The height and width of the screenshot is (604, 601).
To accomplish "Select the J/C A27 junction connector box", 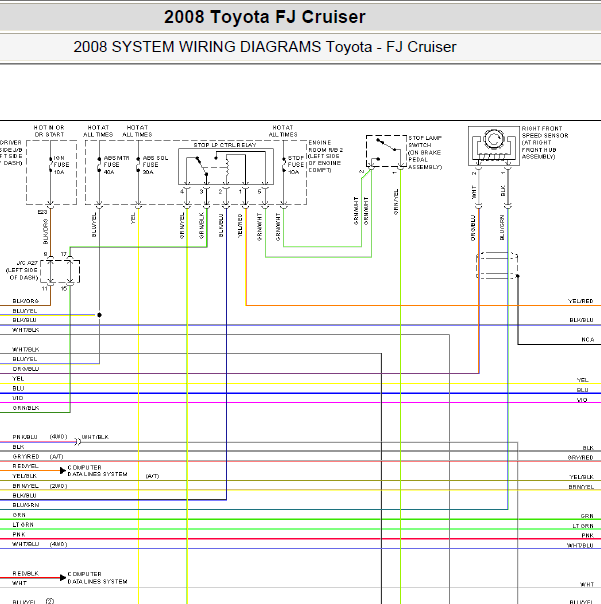I will coord(60,272).
